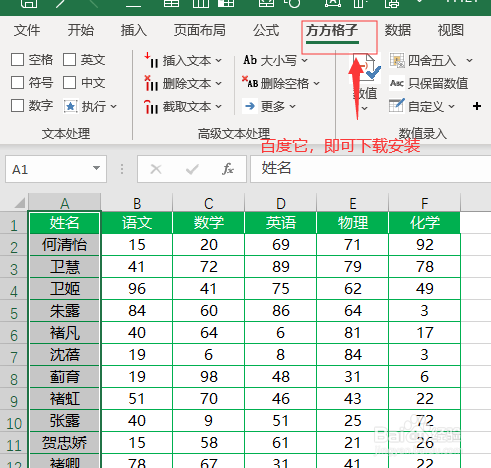491x468 pixels.
Task: Click the Rounding (四舍五入) icon
Action: pos(397,60)
